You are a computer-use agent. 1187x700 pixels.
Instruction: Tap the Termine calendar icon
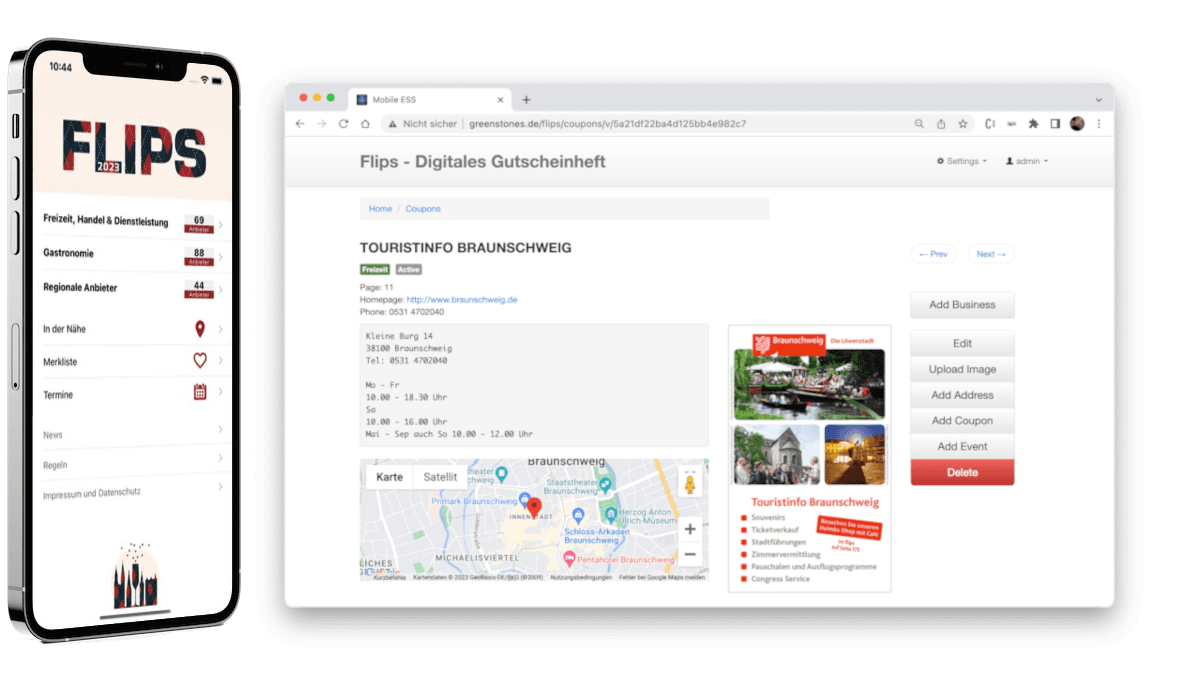200,393
